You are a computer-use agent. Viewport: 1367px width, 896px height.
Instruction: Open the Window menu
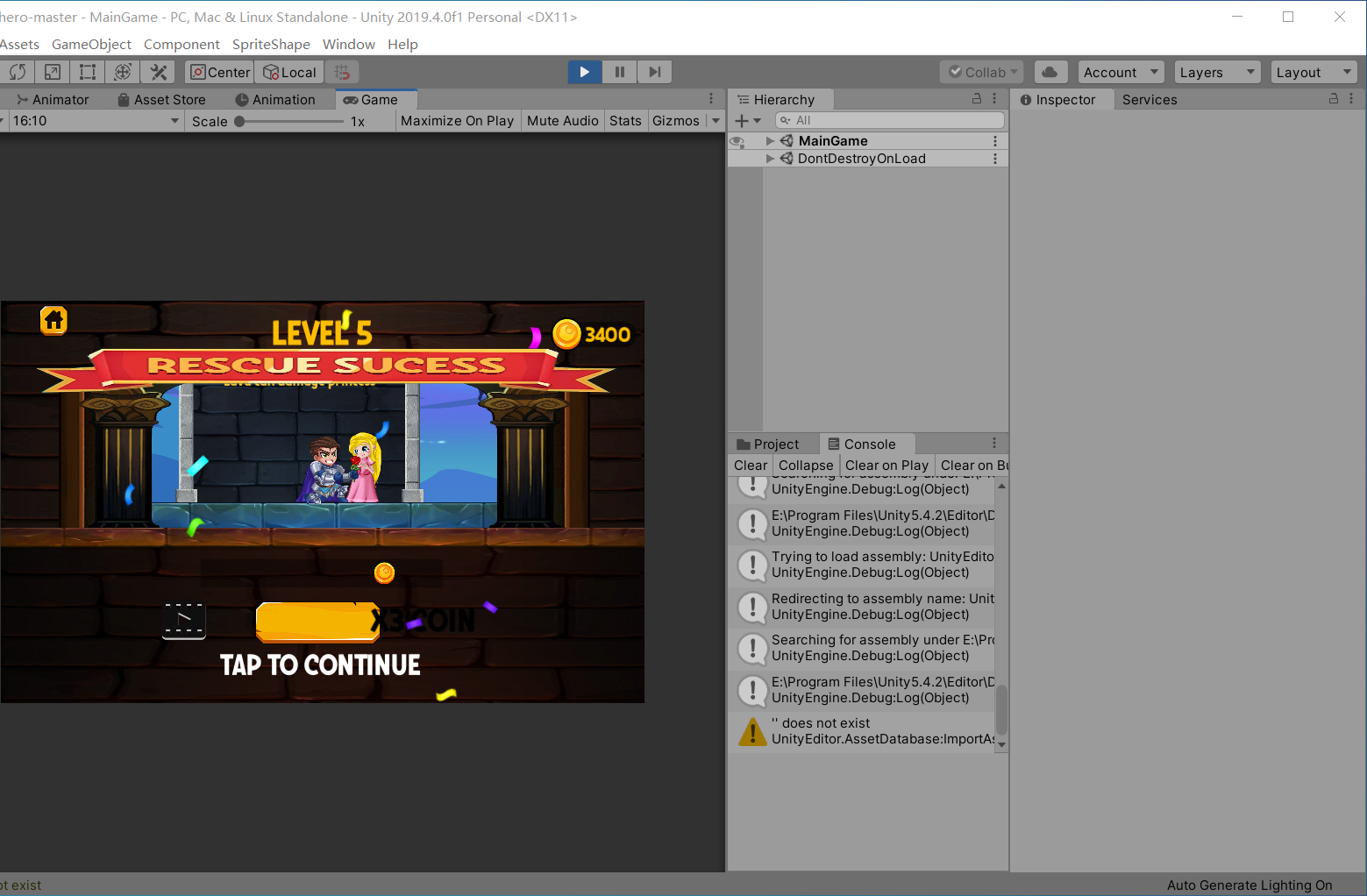coord(348,44)
